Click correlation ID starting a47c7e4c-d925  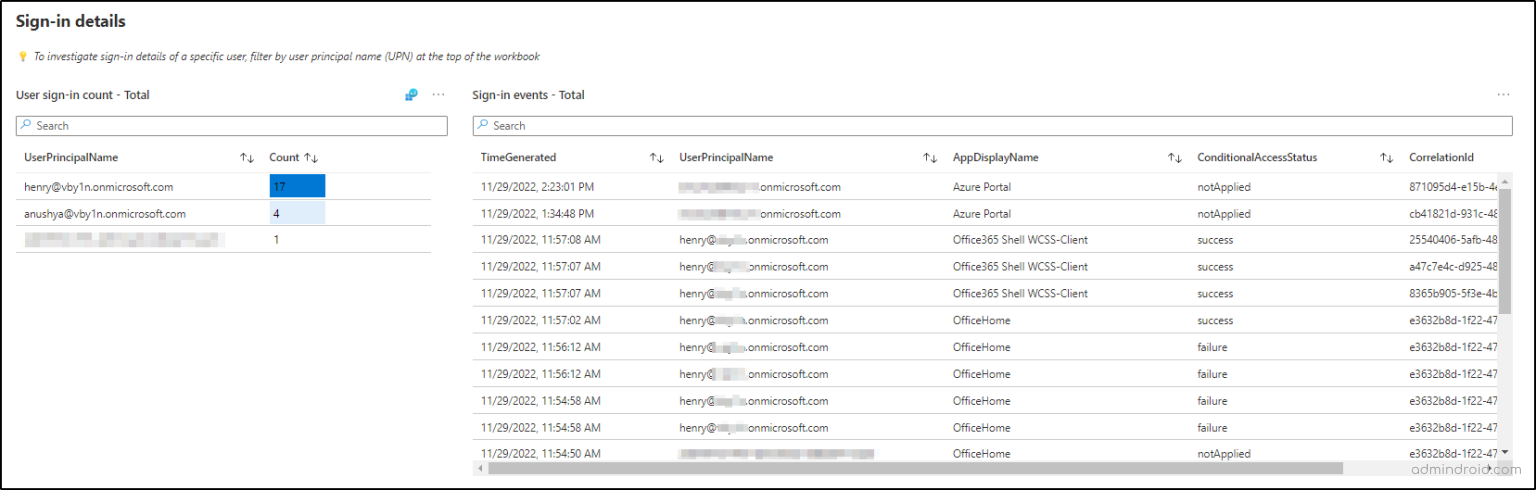[1453, 267]
